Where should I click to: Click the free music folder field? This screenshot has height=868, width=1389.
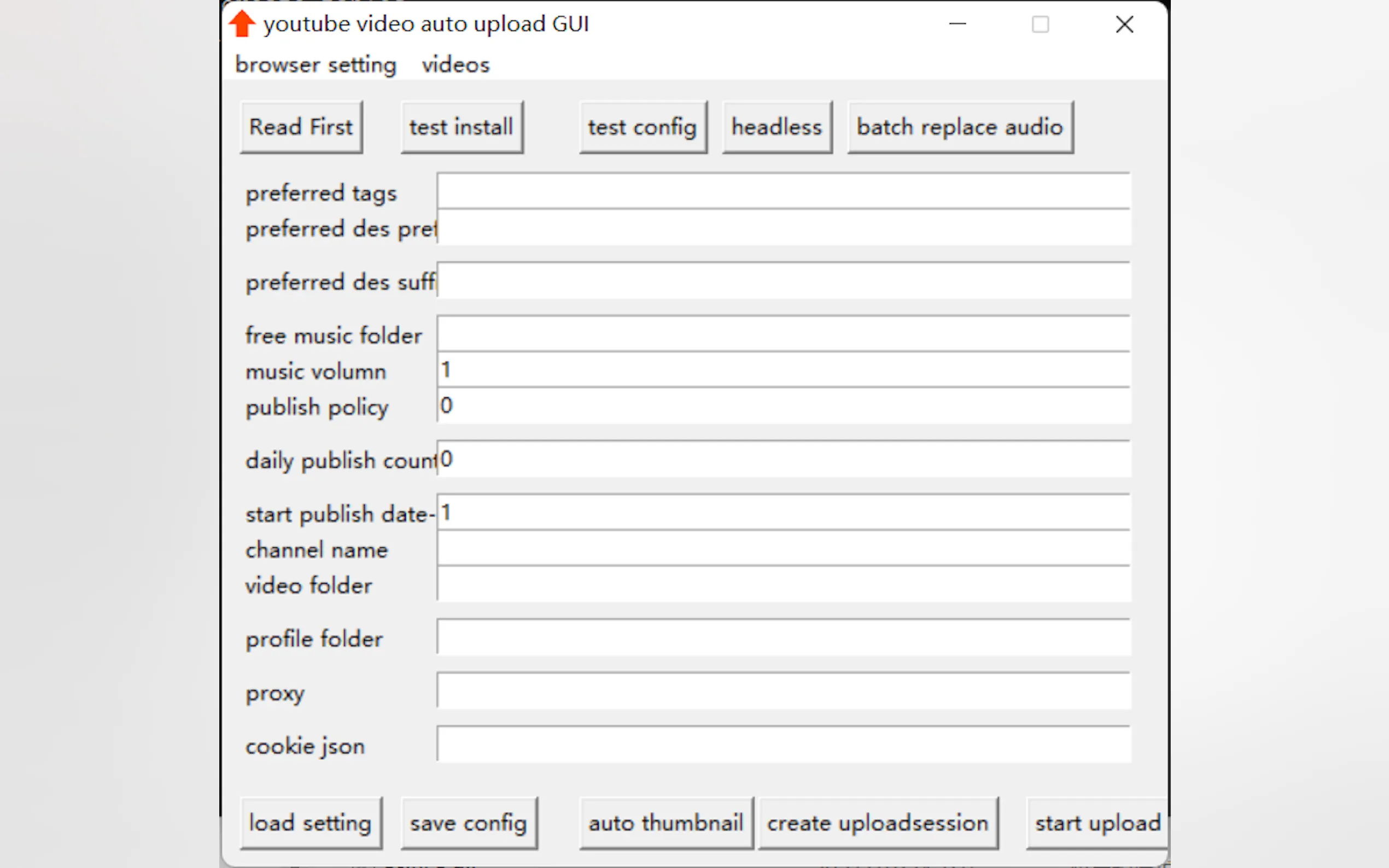pyautogui.click(x=783, y=333)
